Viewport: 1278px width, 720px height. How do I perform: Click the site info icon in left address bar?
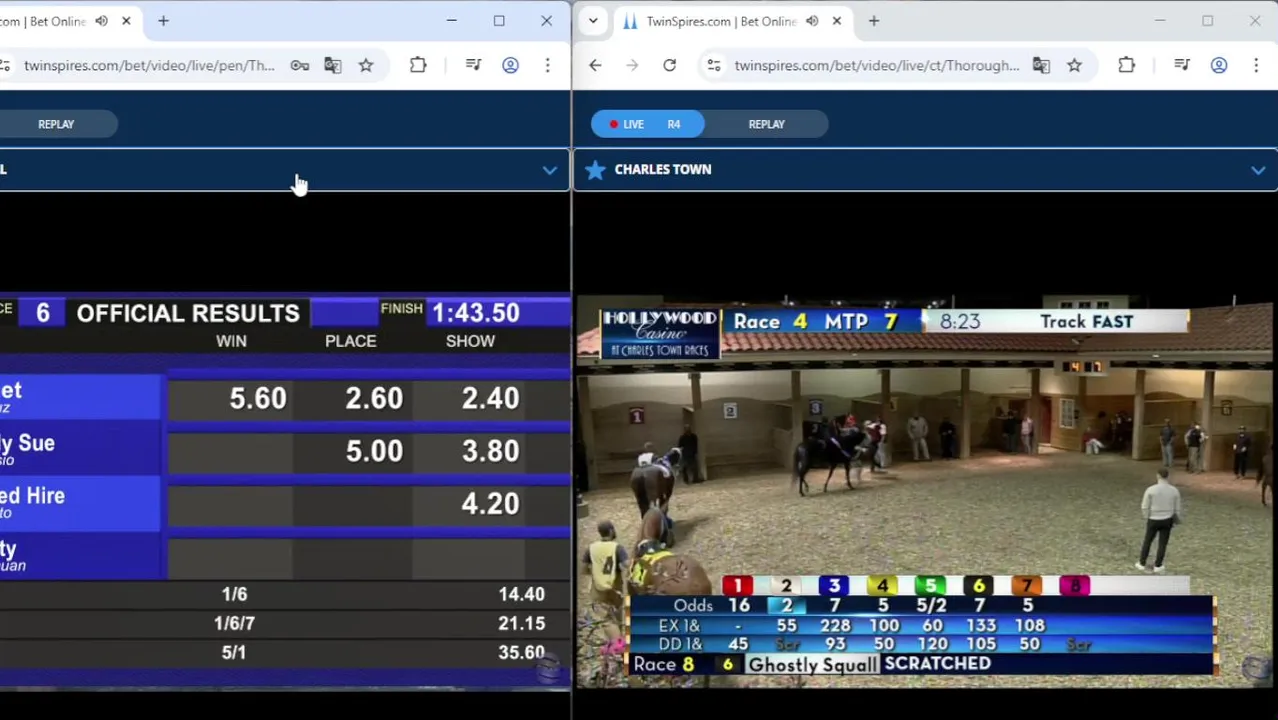(x=5, y=66)
